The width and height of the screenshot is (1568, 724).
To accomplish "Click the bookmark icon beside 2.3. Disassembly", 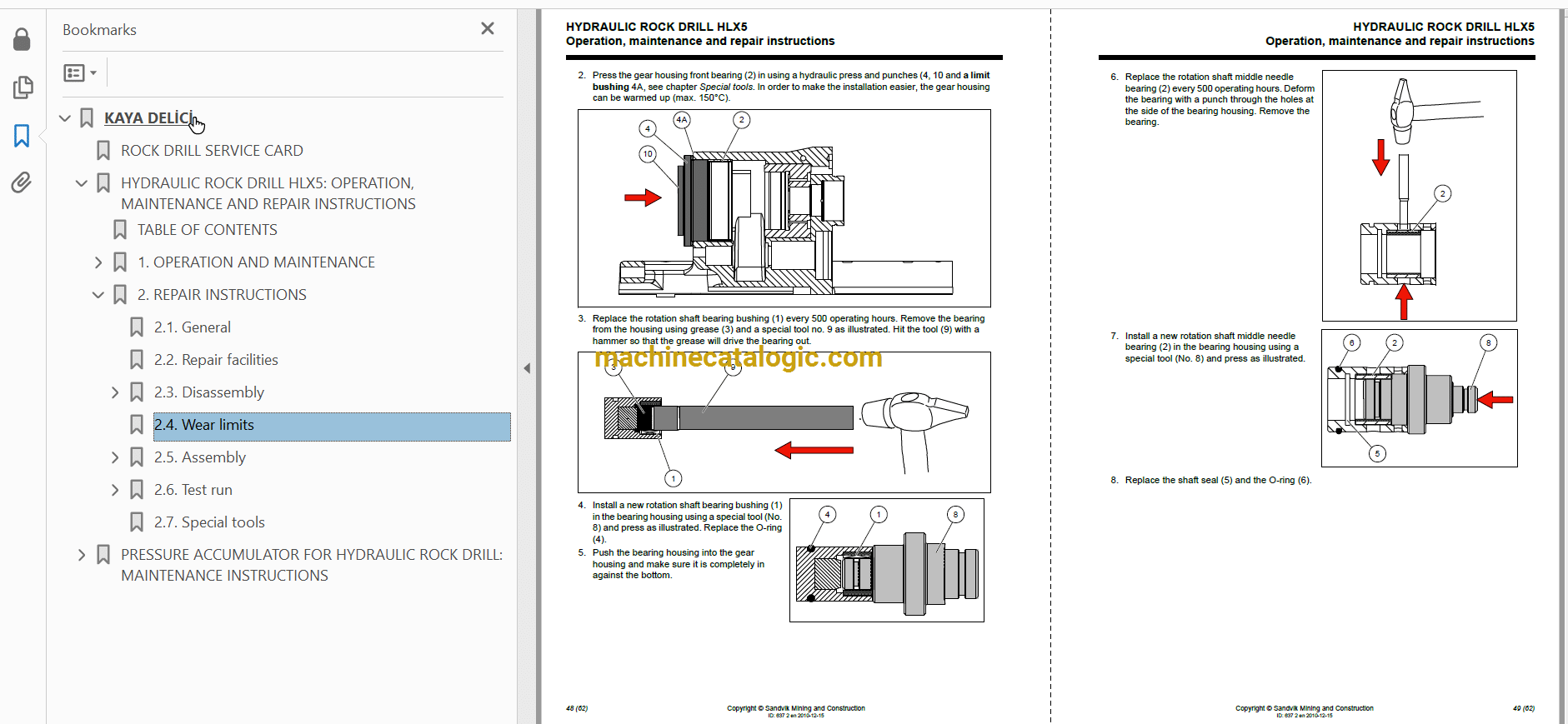I will coord(137,392).
